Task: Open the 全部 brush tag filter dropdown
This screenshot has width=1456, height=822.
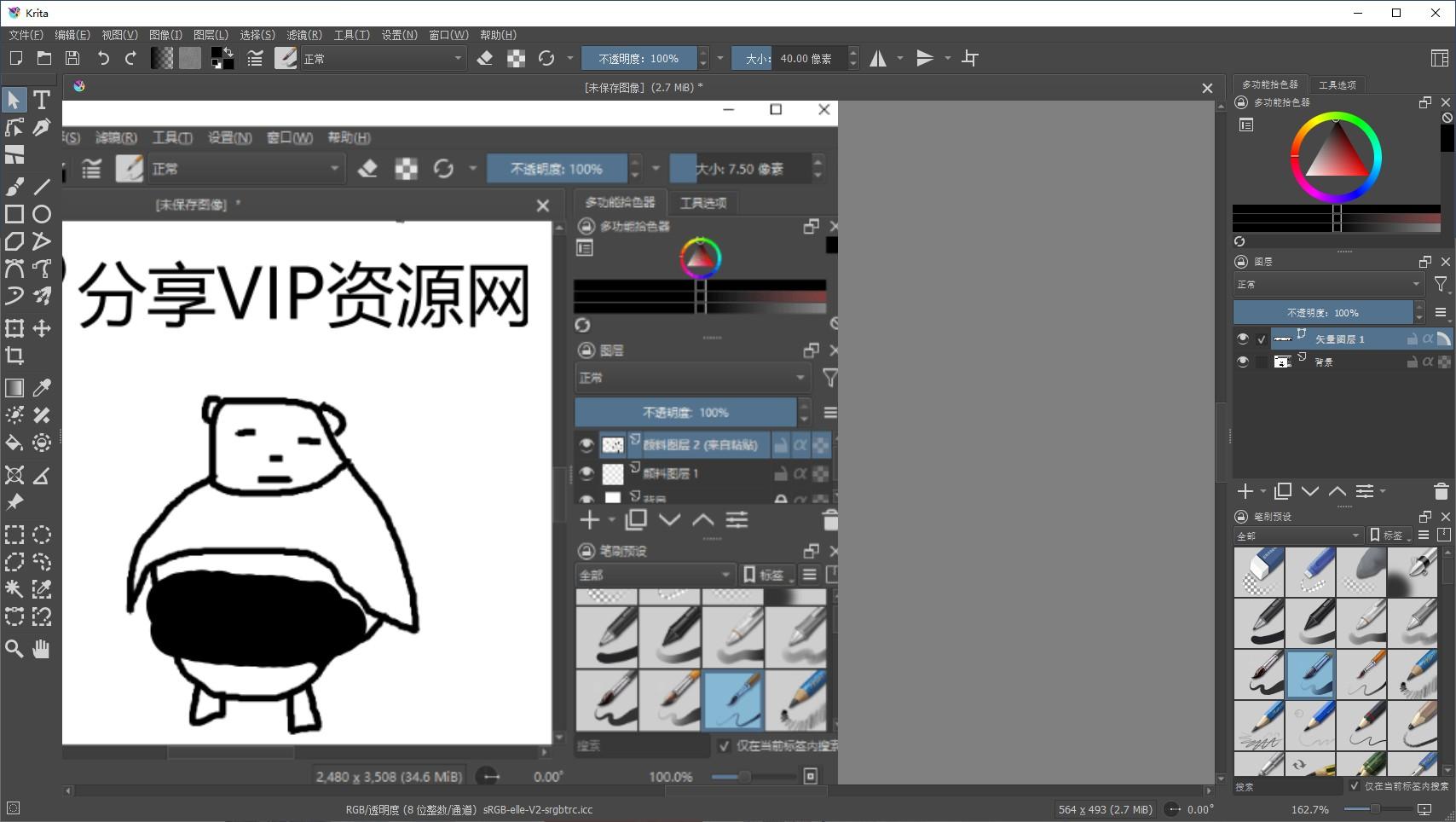Action: 1297,535
